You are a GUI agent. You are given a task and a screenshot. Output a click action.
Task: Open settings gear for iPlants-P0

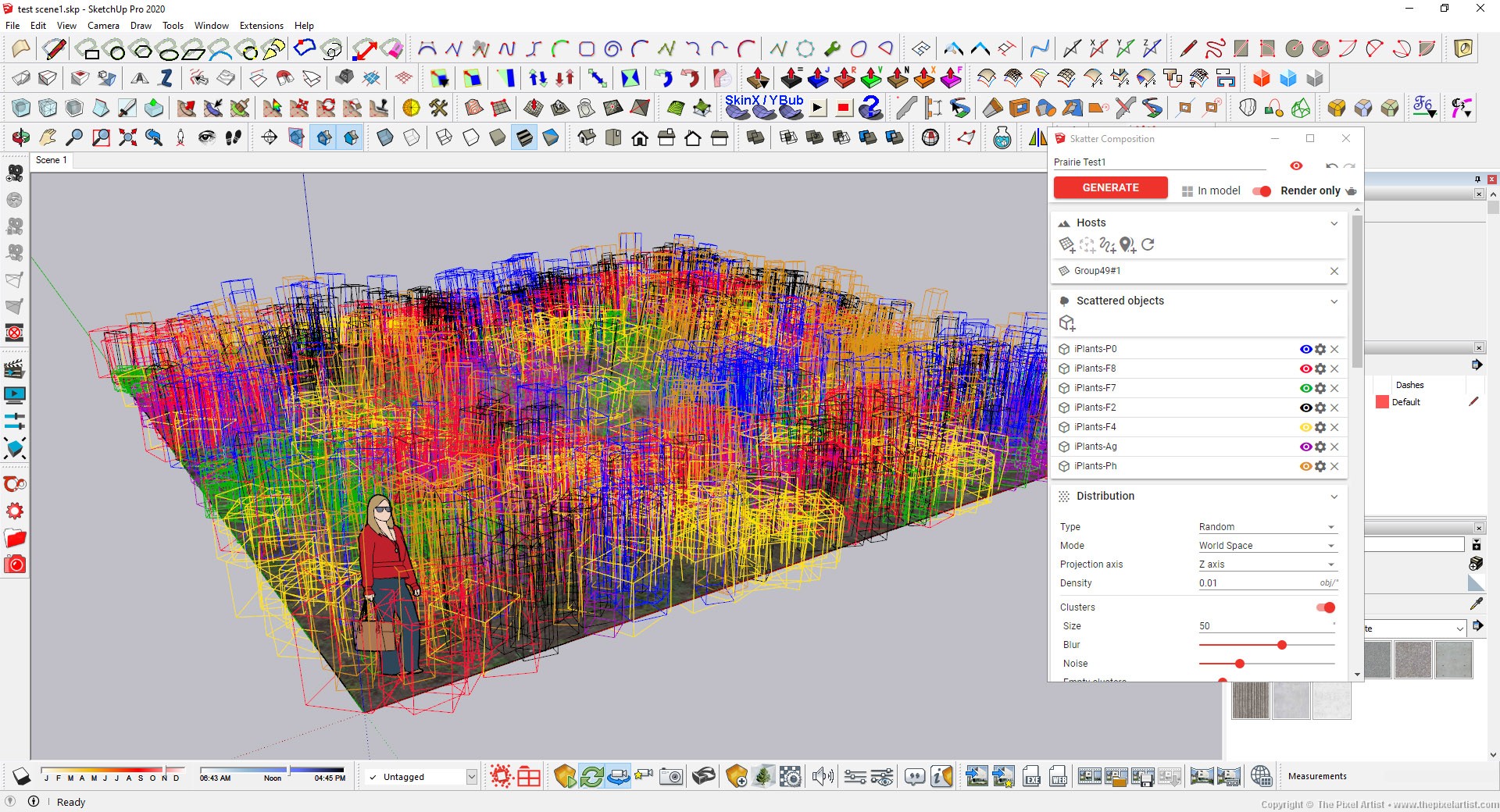click(1320, 350)
